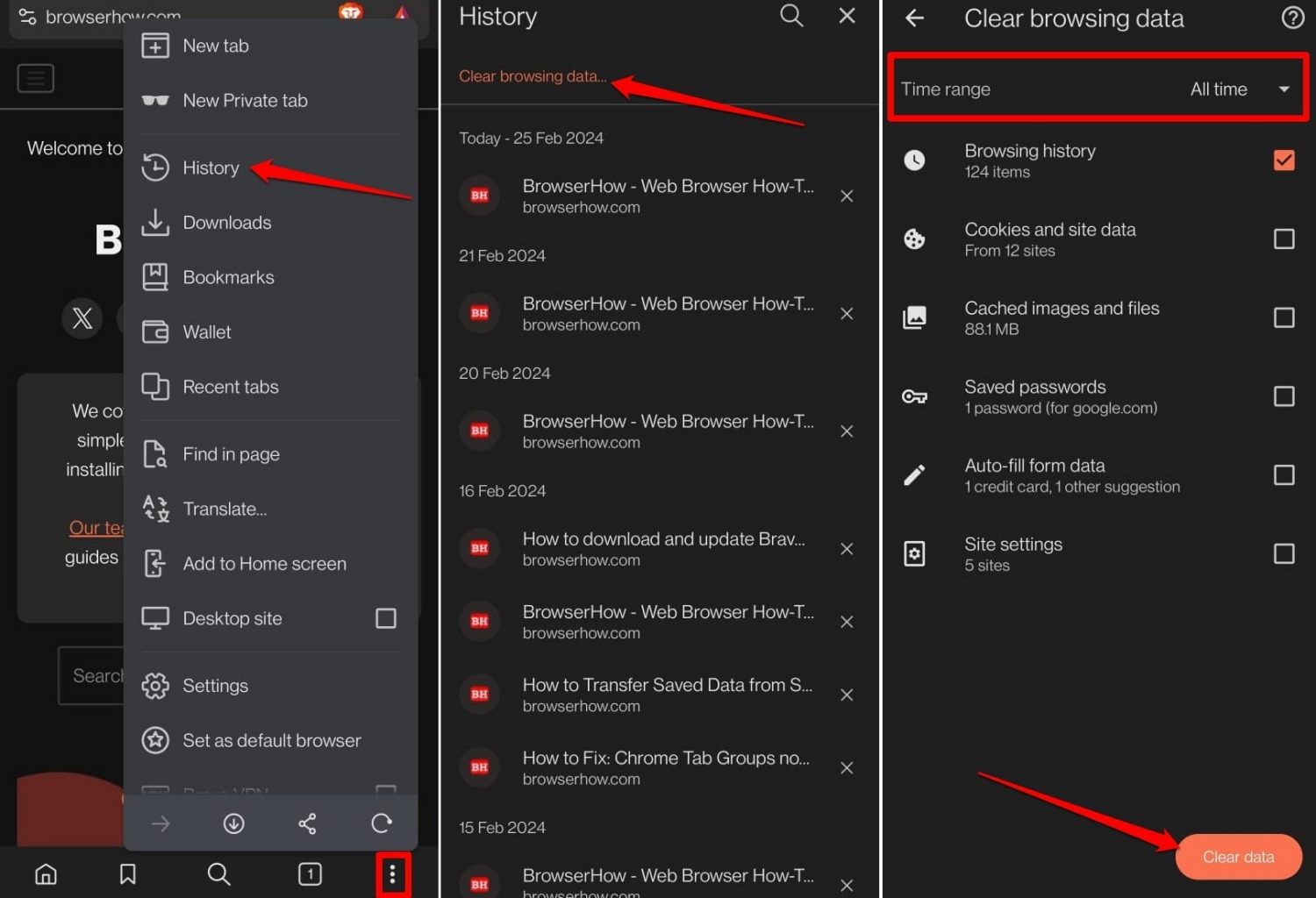Close the History panel
The height and width of the screenshot is (898, 1316).
[847, 16]
